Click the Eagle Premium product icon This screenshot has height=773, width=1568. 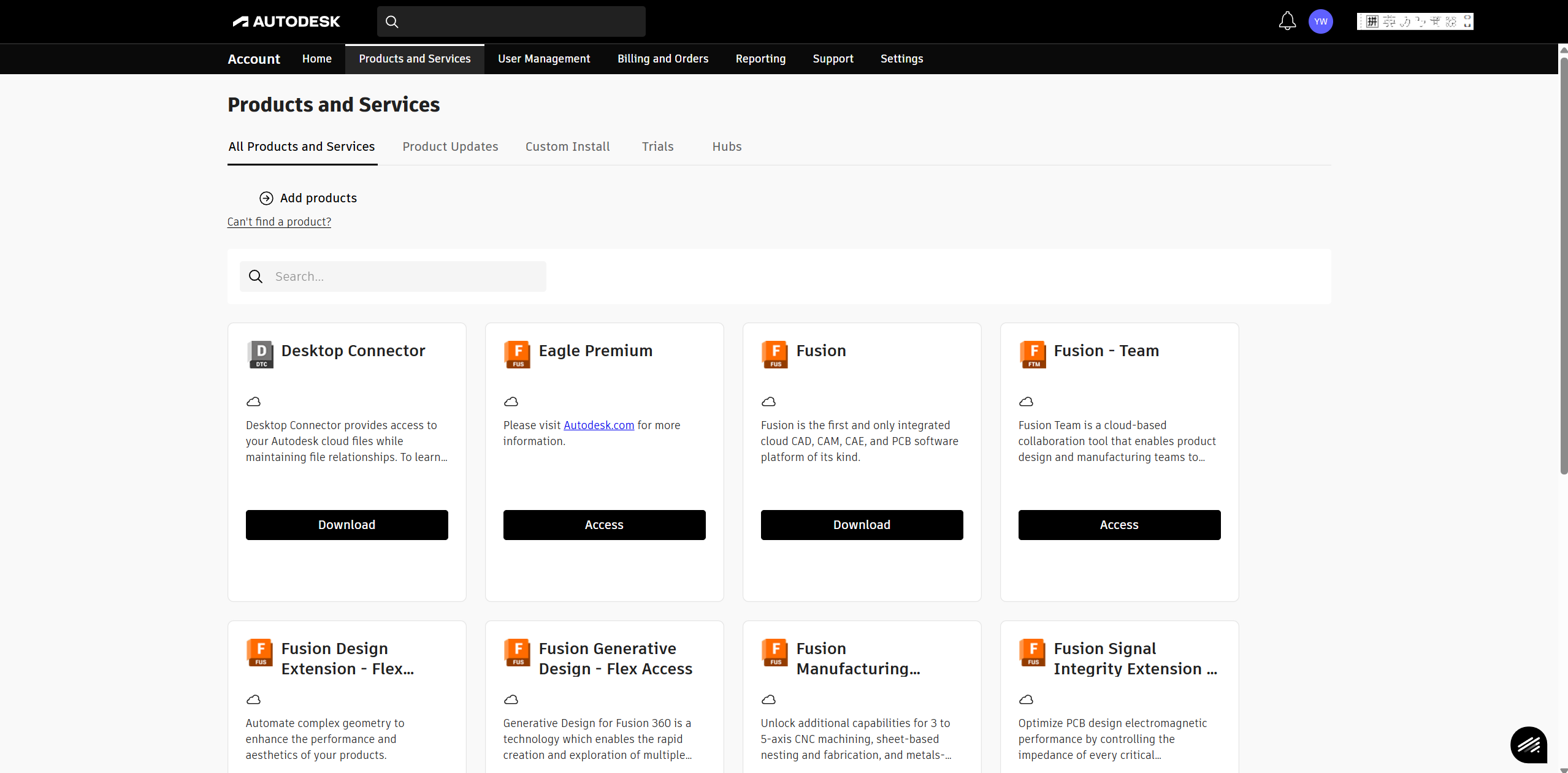tap(518, 354)
